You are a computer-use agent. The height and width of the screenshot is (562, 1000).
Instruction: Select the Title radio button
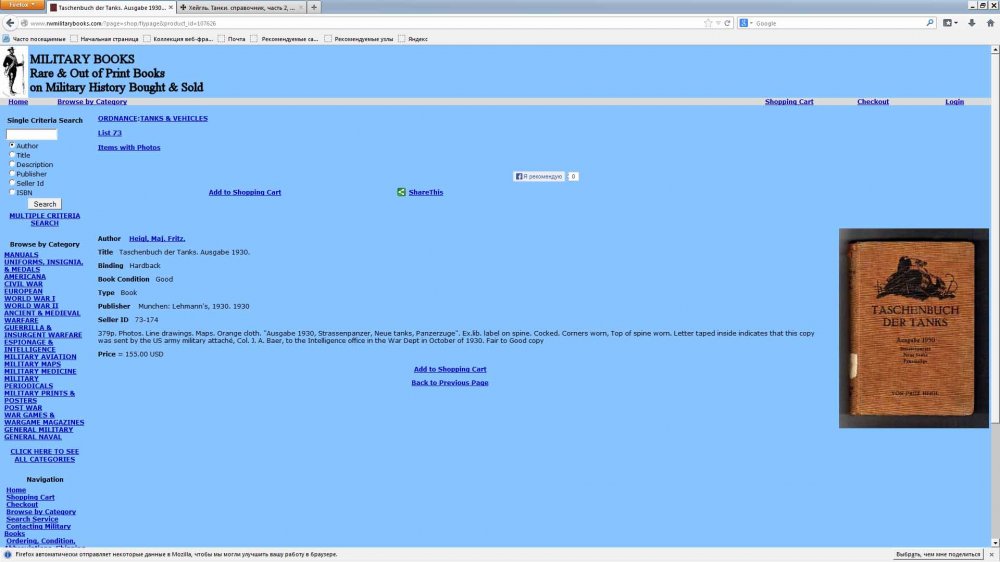[x=11, y=154]
